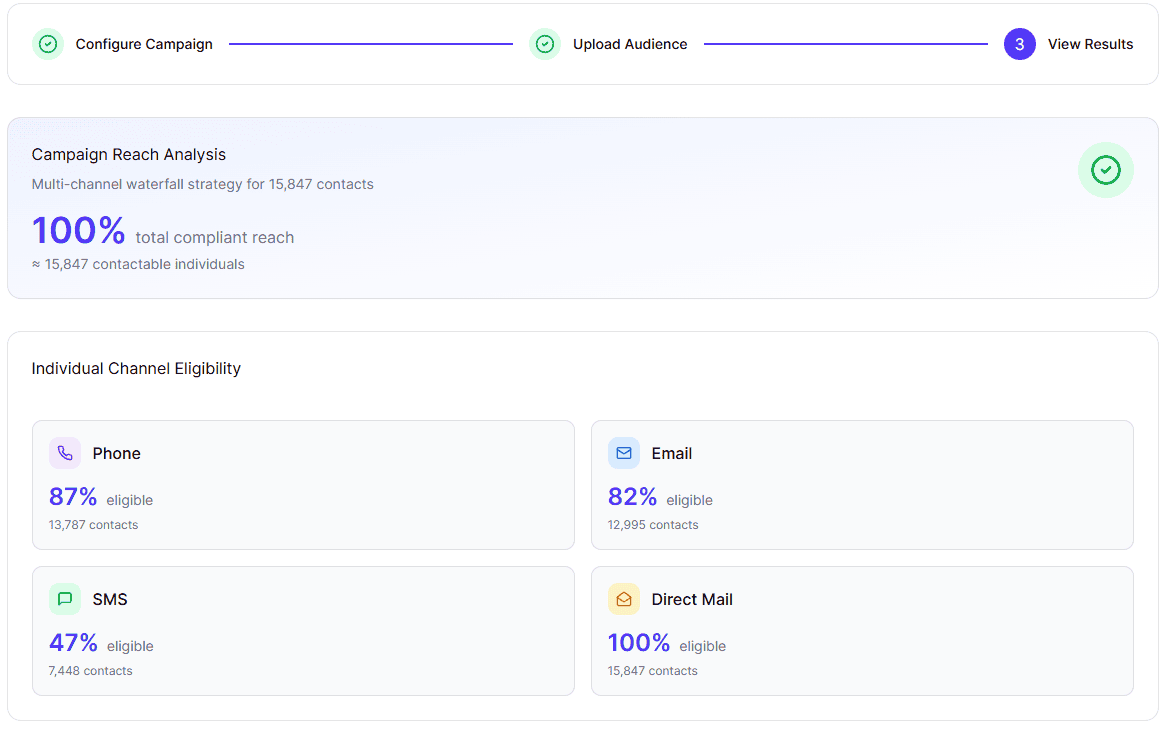Click the 13,787 contacts count under Phone
Image resolution: width=1169 pixels, height=731 pixels.
[x=93, y=525]
